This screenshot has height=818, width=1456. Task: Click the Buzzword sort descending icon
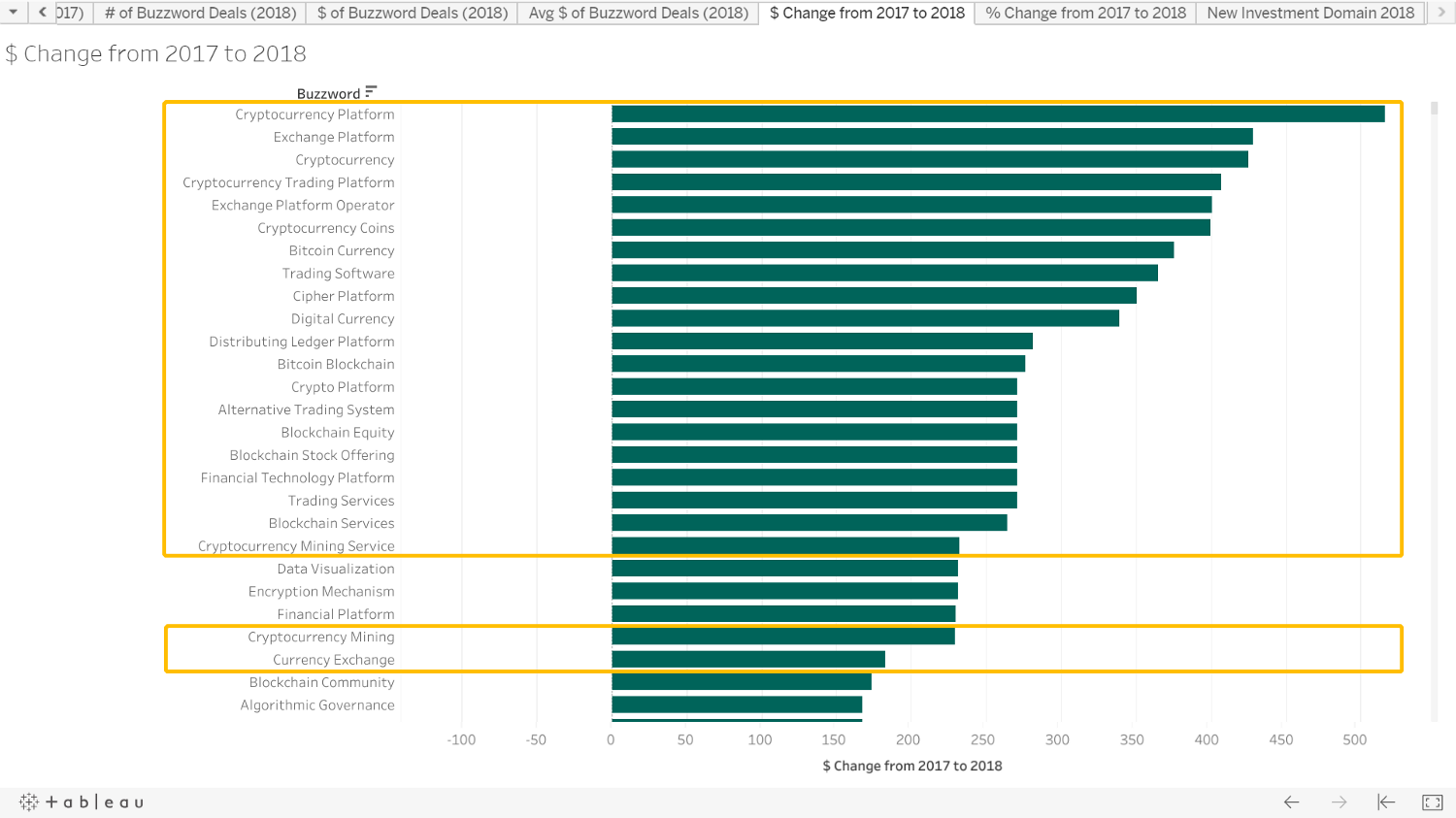tap(371, 92)
